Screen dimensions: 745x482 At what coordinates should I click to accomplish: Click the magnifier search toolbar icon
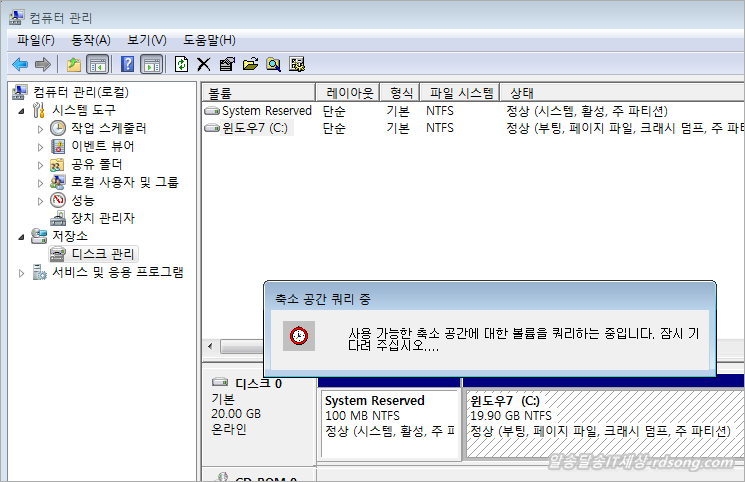point(273,64)
